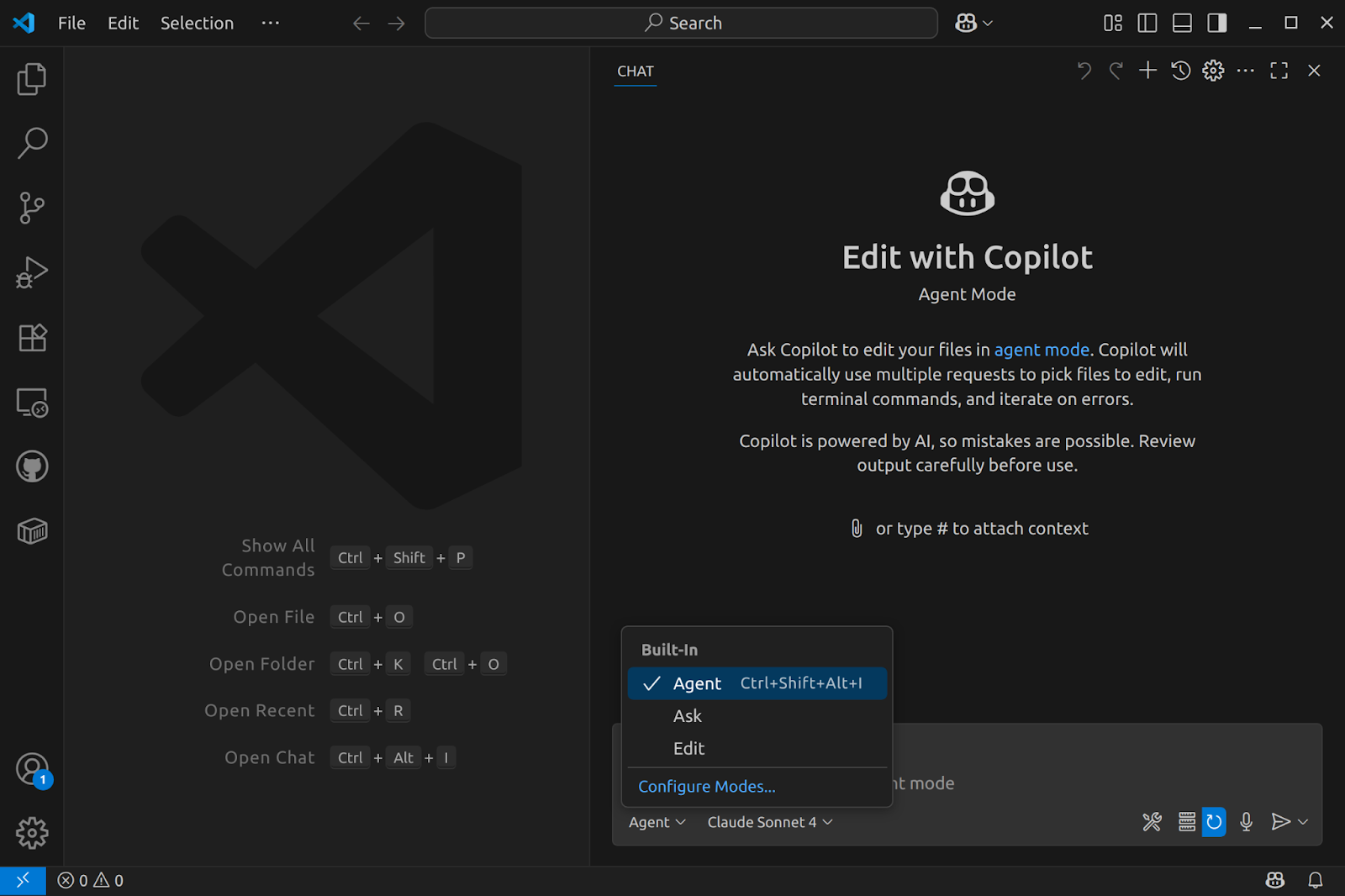Viewport: 1345px width, 896px height.
Task: Click the Open Chat shortcut label
Action: [270, 757]
